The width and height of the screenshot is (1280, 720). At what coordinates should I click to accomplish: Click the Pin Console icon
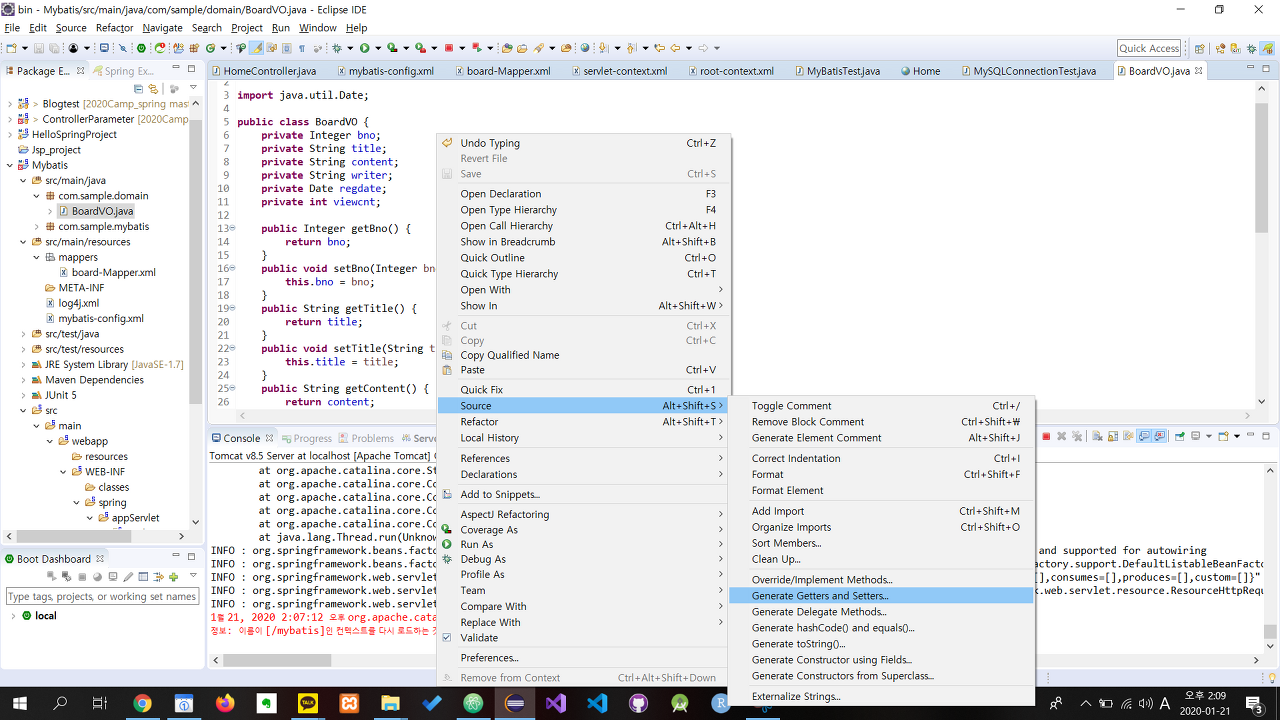1180,437
